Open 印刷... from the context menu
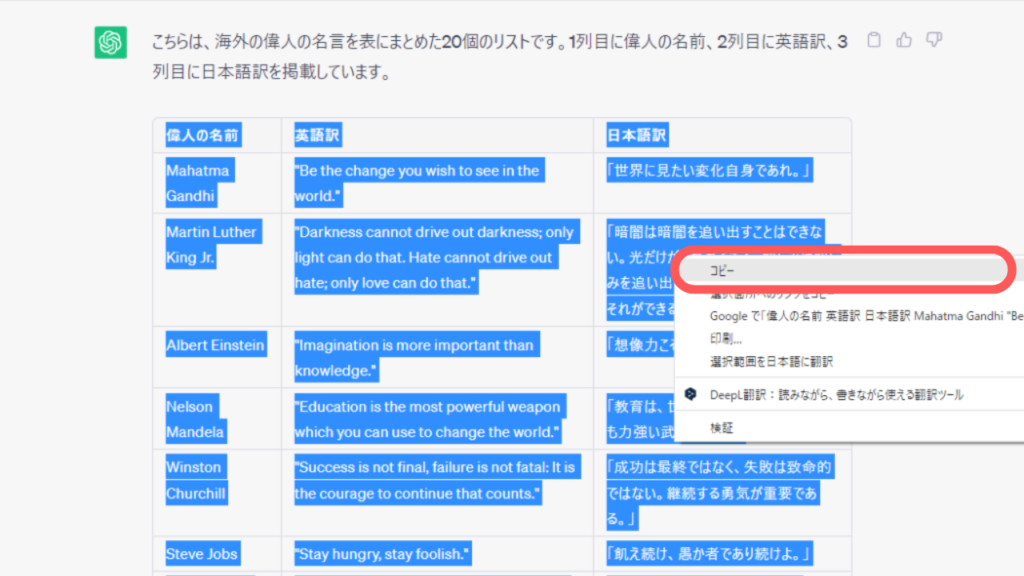This screenshot has height=576, width=1024. [x=727, y=338]
